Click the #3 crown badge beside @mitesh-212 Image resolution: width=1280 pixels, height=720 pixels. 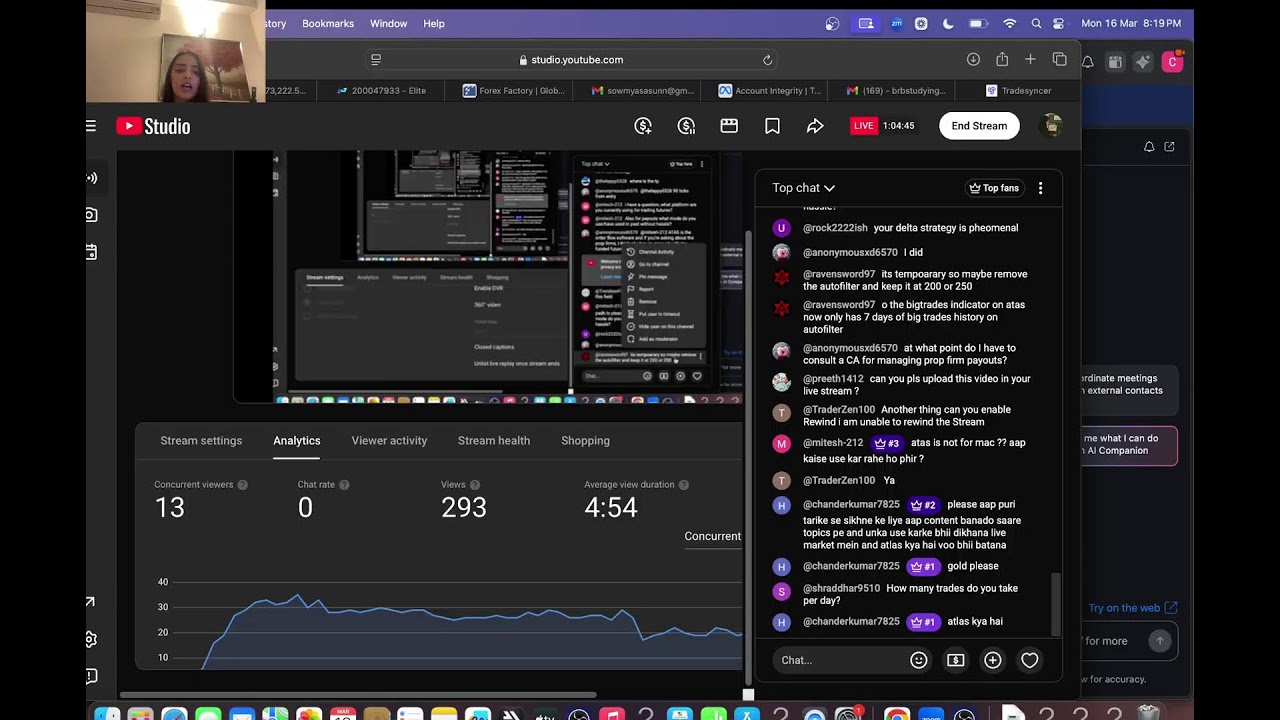click(887, 443)
